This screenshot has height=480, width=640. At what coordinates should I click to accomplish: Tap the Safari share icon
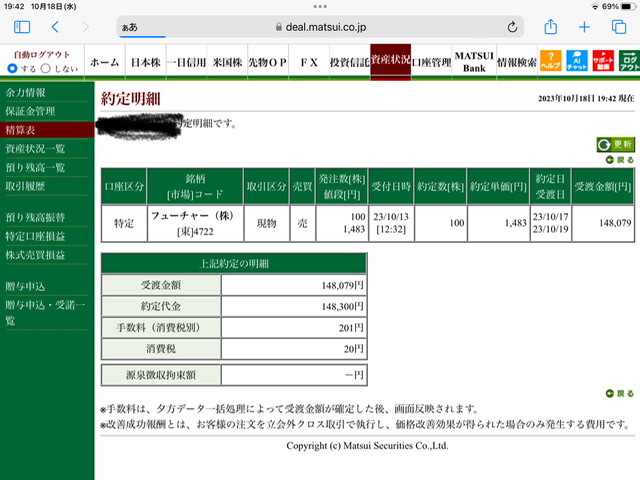pos(551,27)
